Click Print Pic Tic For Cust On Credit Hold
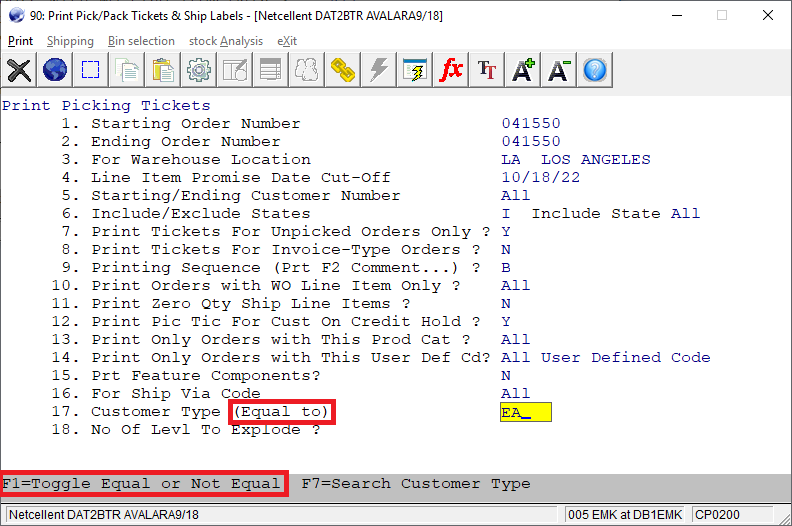Image resolution: width=792 pixels, height=526 pixels. pyautogui.click(x=285, y=322)
